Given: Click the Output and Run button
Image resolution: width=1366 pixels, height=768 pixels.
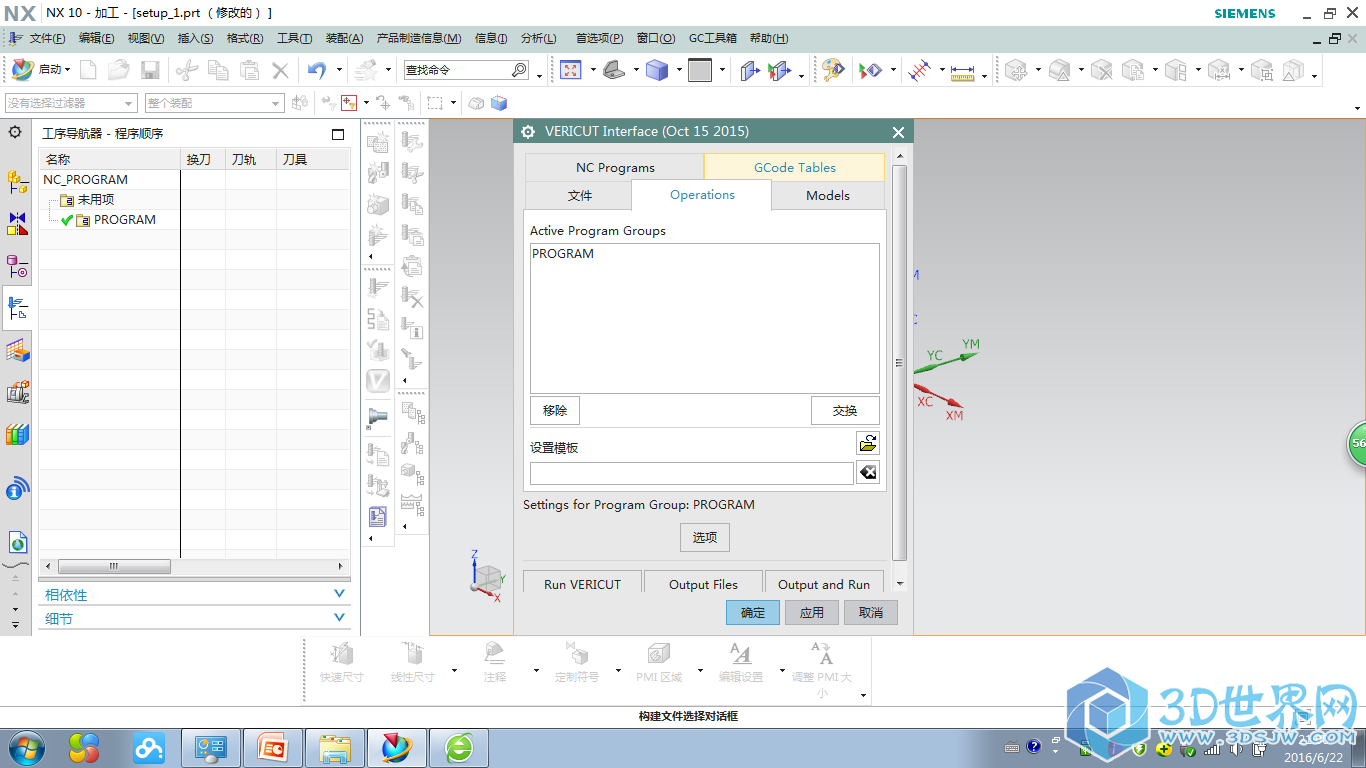Looking at the screenshot, I should 824,584.
